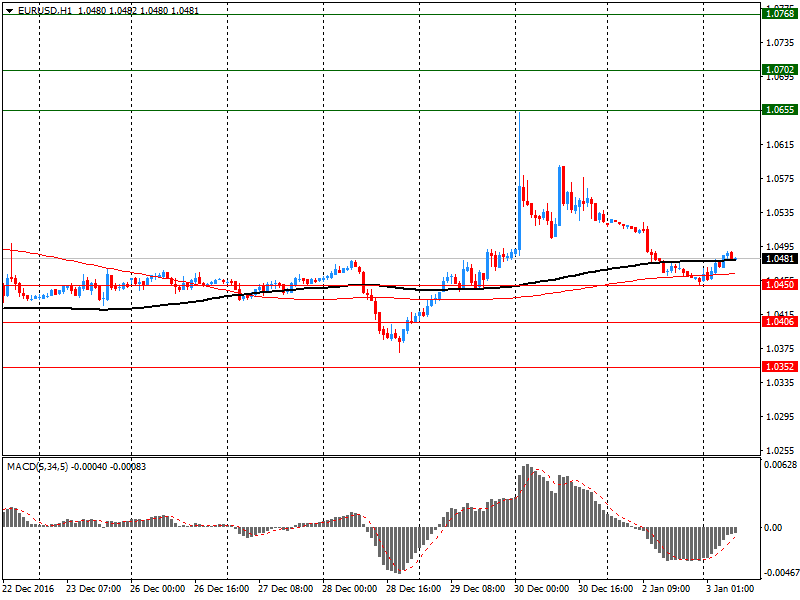800x600 pixels.
Task: Click the 27 Dec 08:00 time label
Action: pyautogui.click(x=286, y=589)
